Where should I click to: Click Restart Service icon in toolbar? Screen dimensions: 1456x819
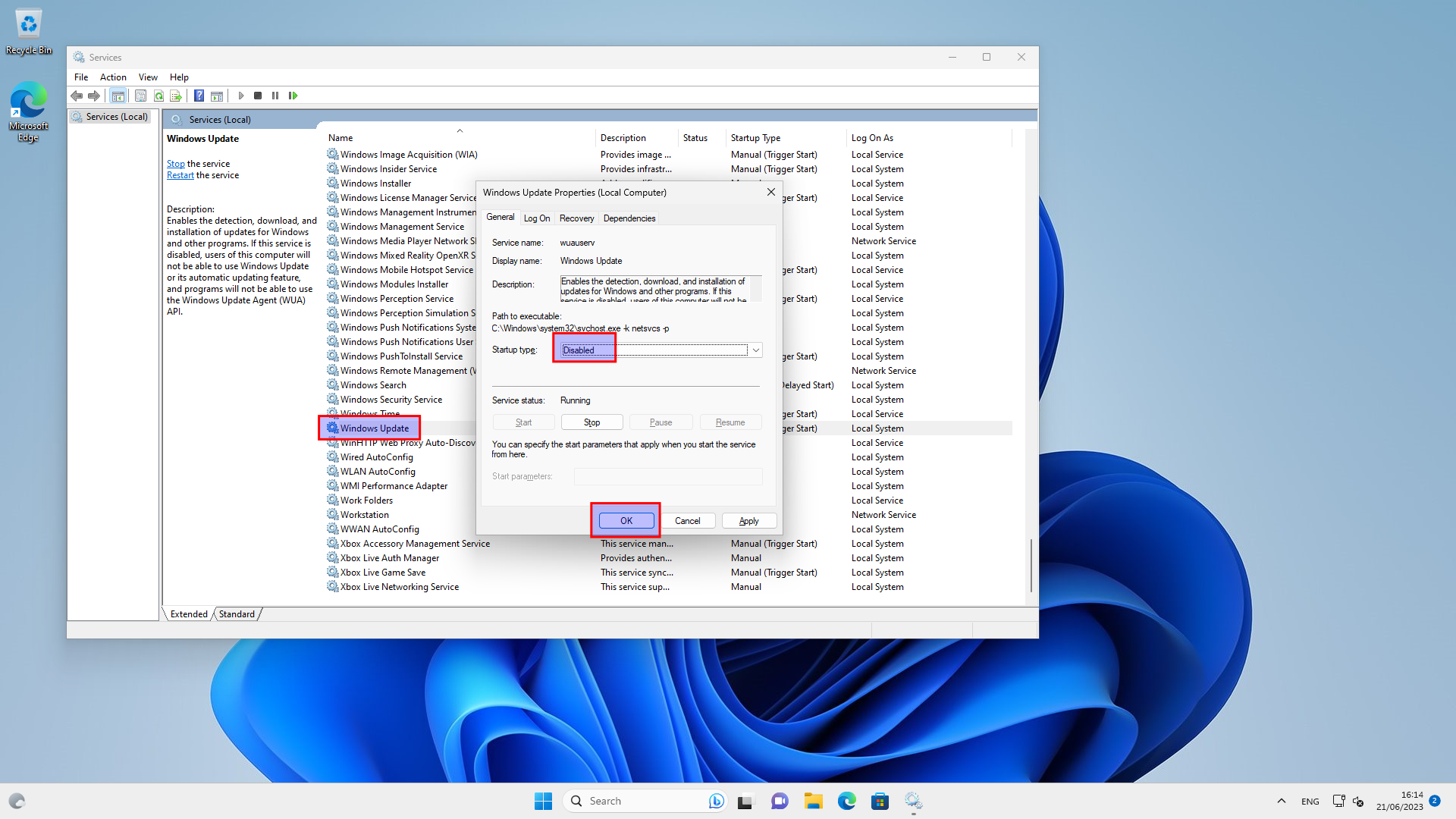tap(293, 96)
